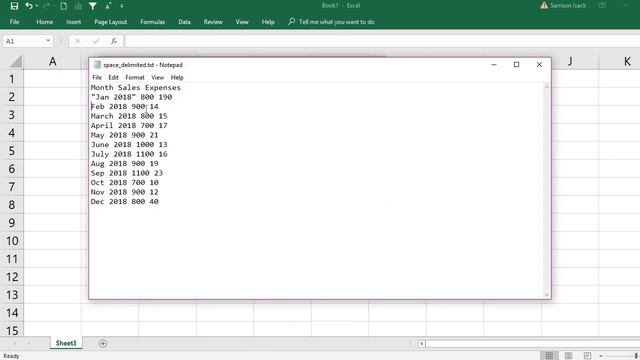Close the Notepad window
The height and width of the screenshot is (360, 640).
pyautogui.click(x=539, y=64)
